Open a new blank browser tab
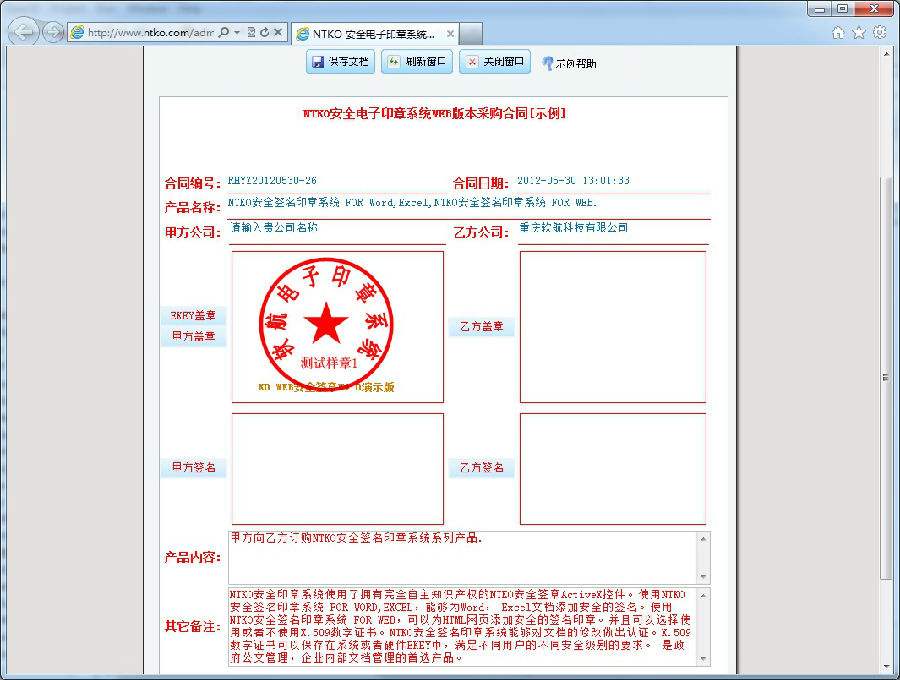The width and height of the screenshot is (900, 680). (471, 34)
